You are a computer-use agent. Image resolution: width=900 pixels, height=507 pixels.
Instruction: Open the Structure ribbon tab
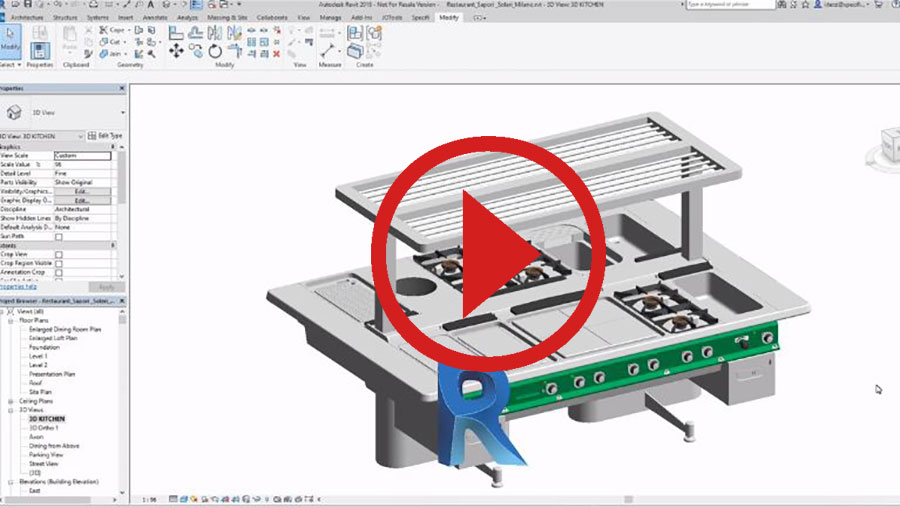point(65,18)
